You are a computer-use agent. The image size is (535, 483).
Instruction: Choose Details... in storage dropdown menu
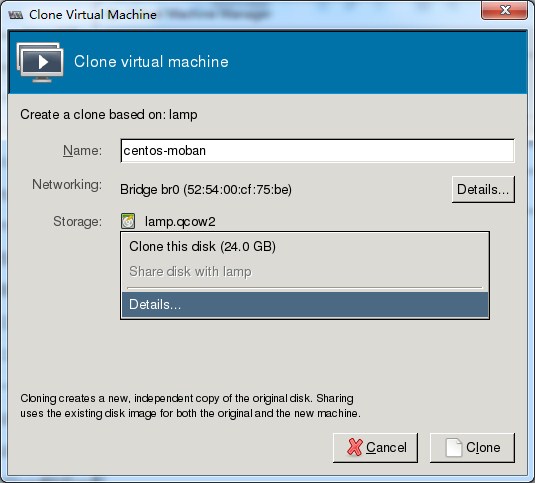(305, 304)
